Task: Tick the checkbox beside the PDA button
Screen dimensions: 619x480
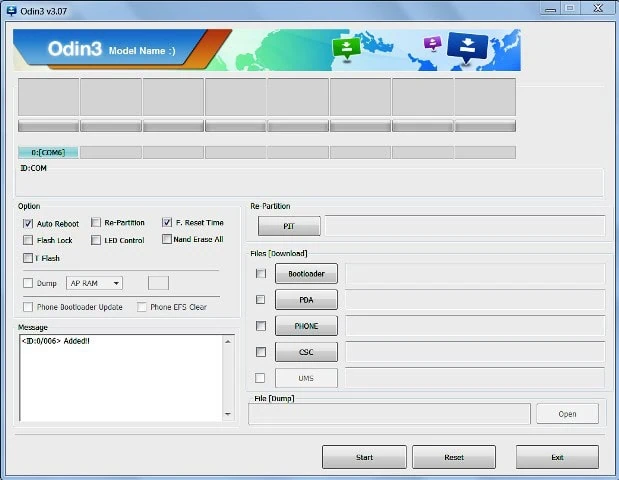Action: (x=261, y=299)
